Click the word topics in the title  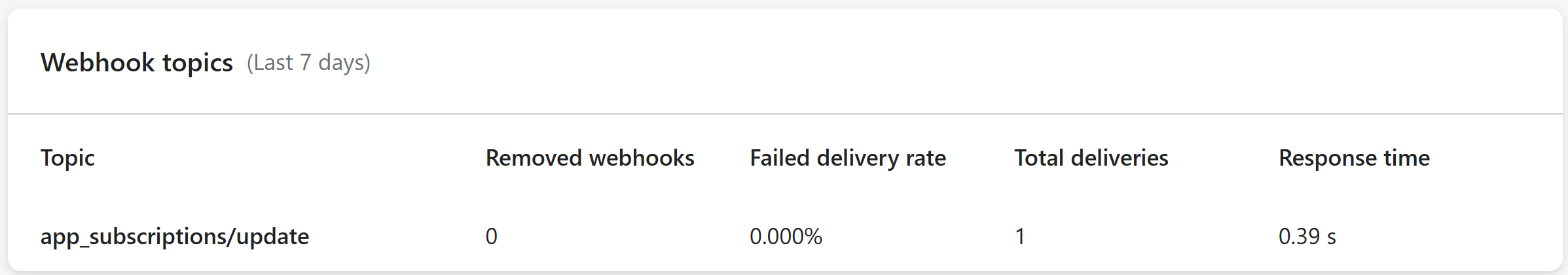[x=197, y=63]
